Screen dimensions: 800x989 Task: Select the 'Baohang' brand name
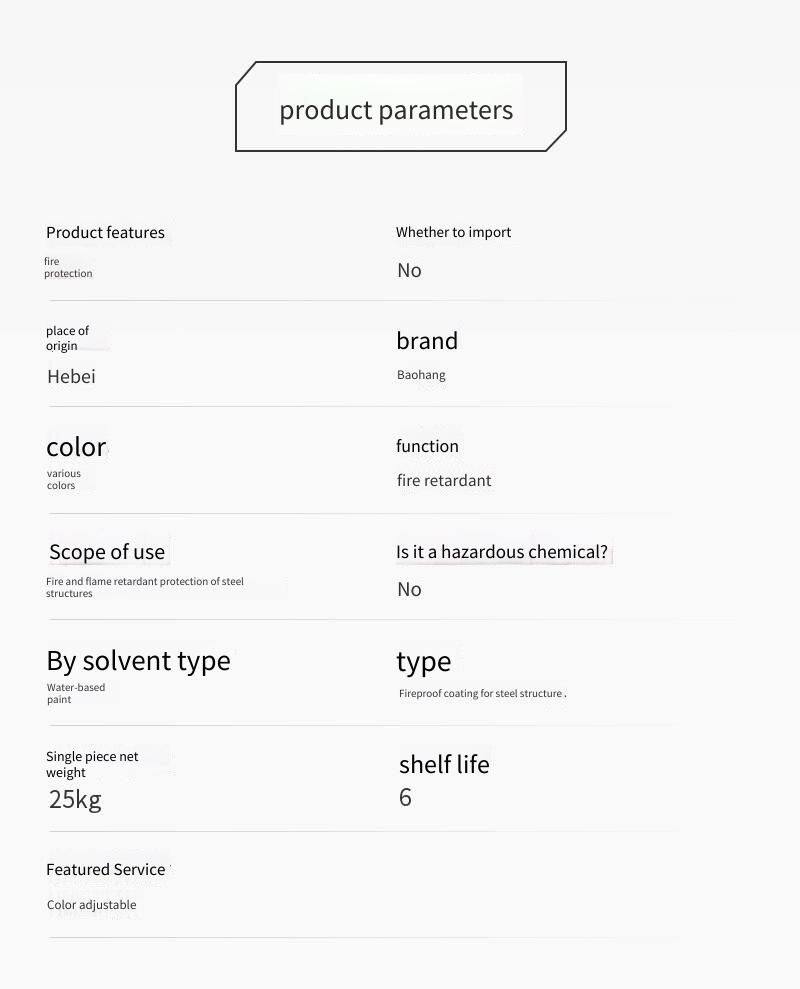421,375
